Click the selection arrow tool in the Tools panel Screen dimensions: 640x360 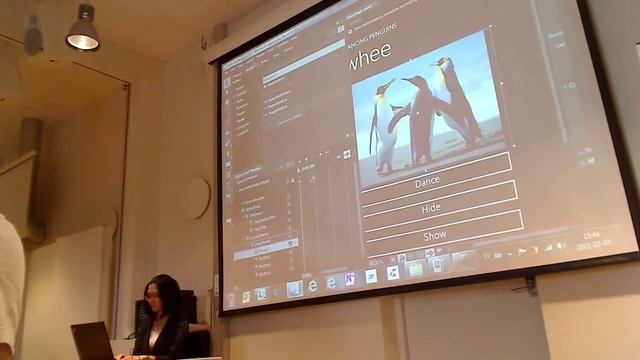(x=227, y=82)
